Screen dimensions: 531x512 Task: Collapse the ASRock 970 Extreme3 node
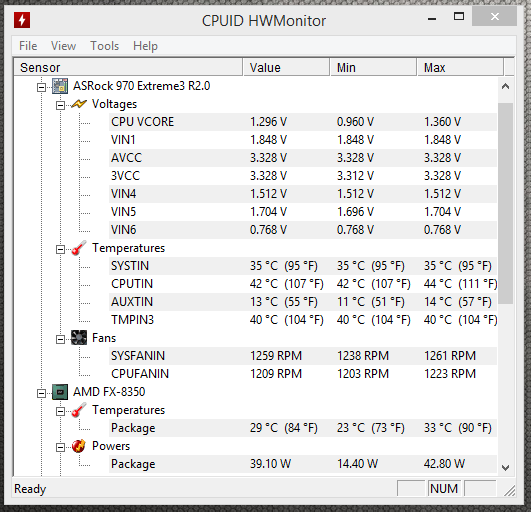(41, 87)
